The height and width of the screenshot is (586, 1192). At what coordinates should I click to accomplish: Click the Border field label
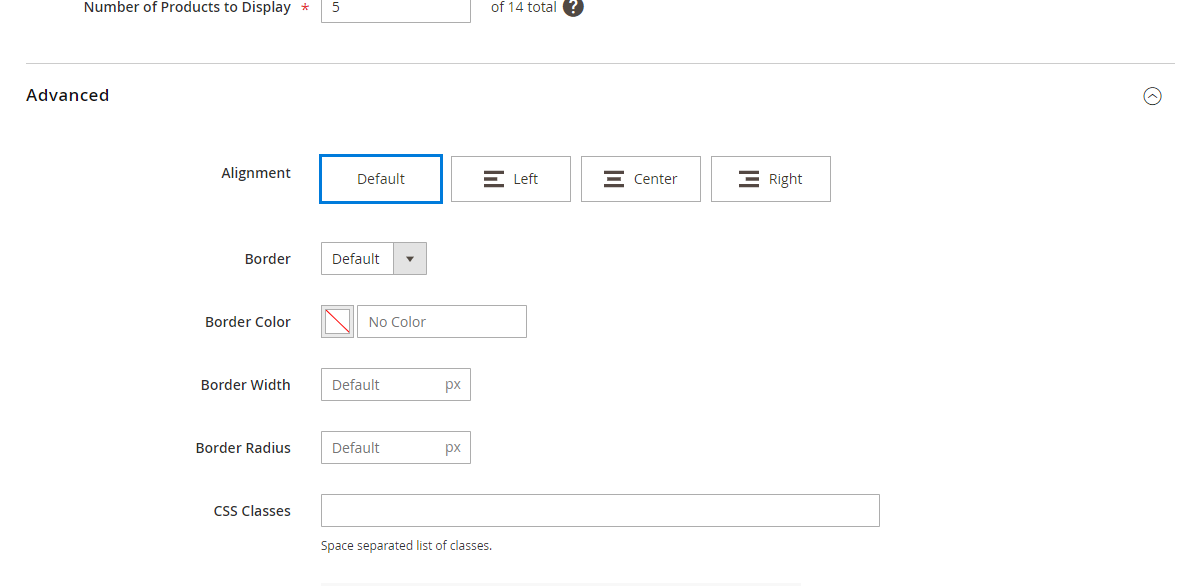pyautogui.click(x=268, y=259)
